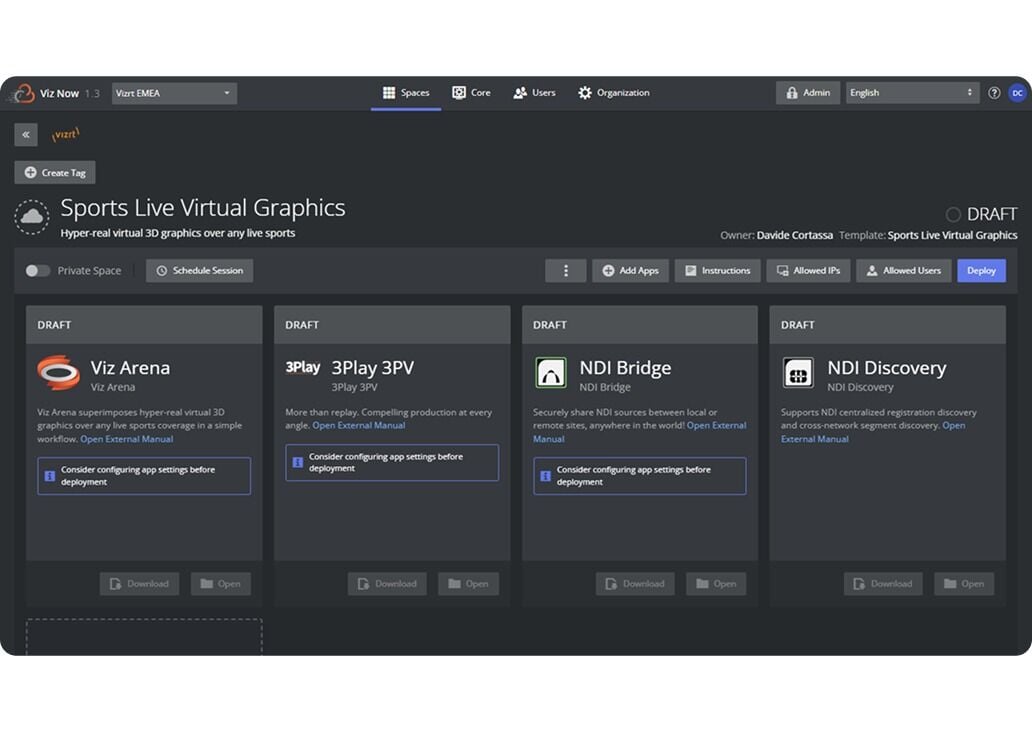Open External Manual link for Viz Arena
Screen dimensions: 1032x732
(127, 439)
